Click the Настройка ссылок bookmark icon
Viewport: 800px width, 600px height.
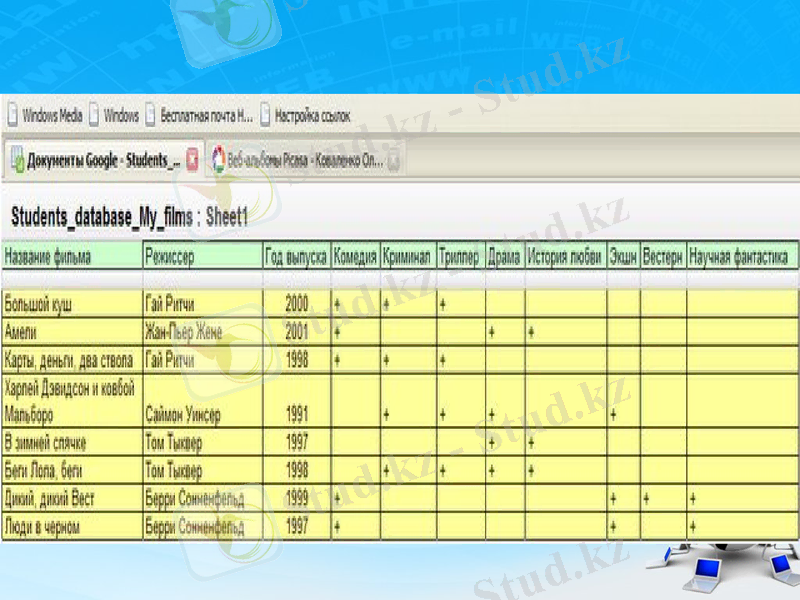tap(266, 116)
